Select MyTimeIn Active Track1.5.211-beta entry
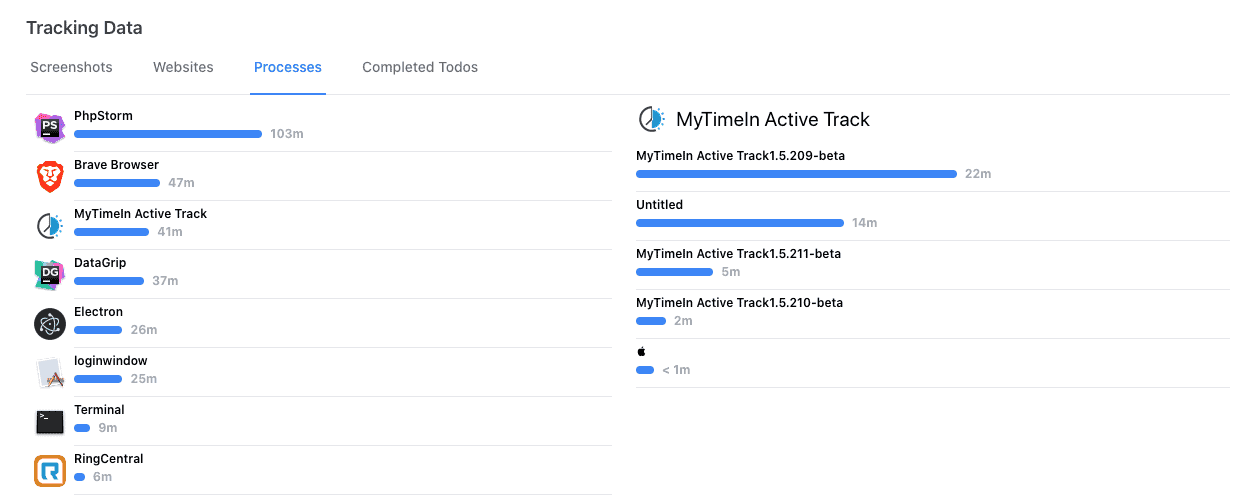Screen dimensions: 1260x500 point(738,254)
